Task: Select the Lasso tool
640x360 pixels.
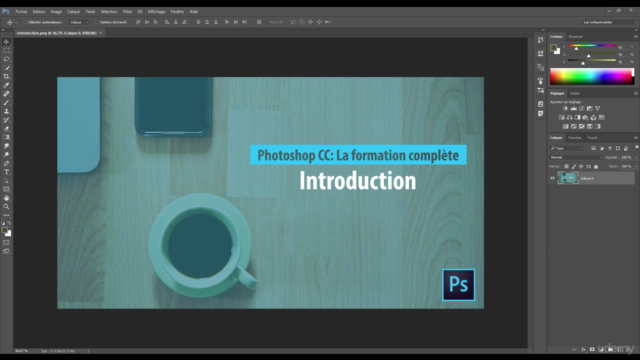Action: pos(6,59)
